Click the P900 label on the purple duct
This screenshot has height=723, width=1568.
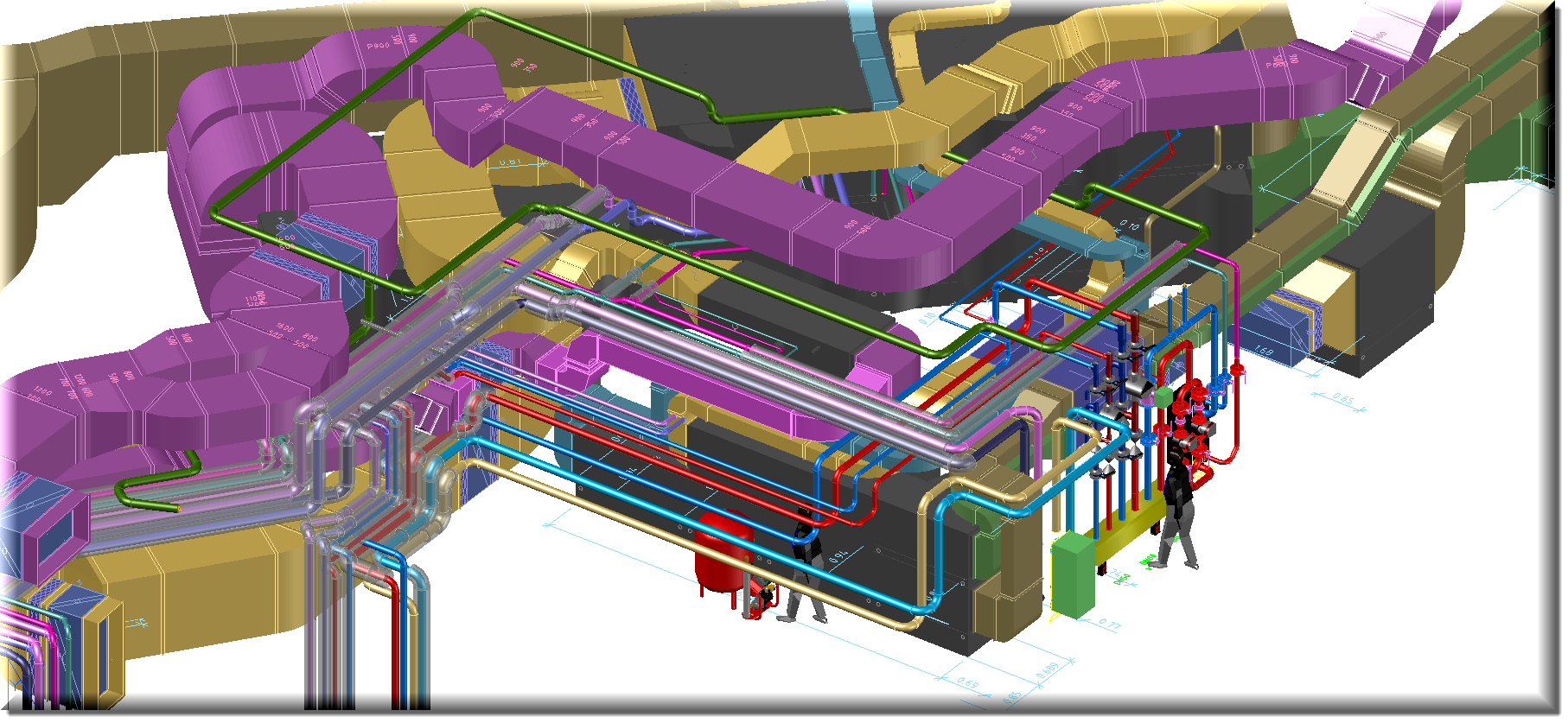click(x=378, y=46)
